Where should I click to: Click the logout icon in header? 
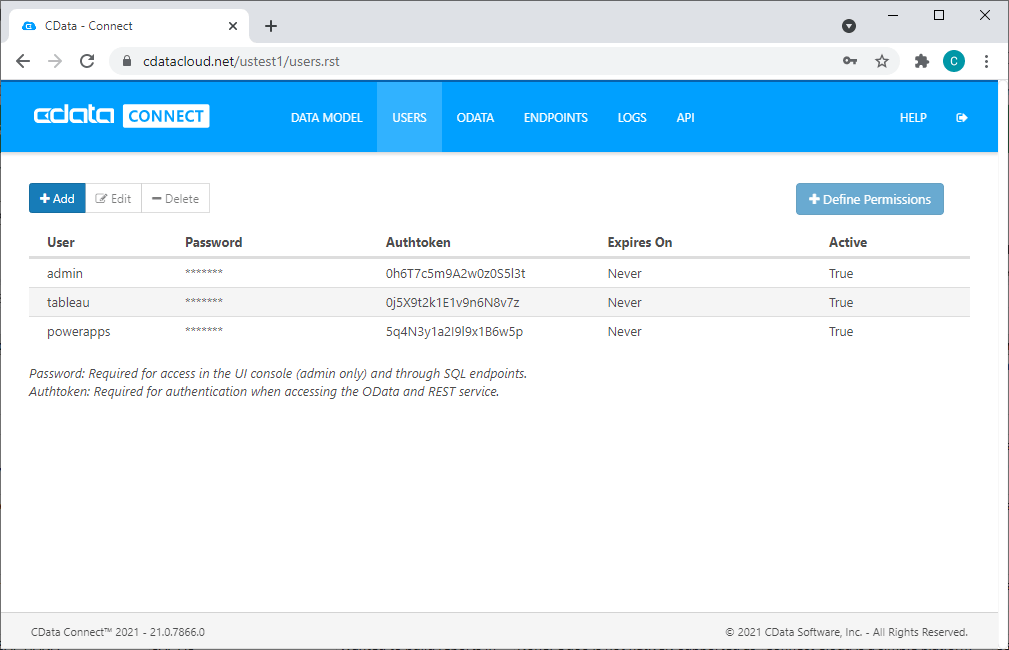tap(962, 117)
